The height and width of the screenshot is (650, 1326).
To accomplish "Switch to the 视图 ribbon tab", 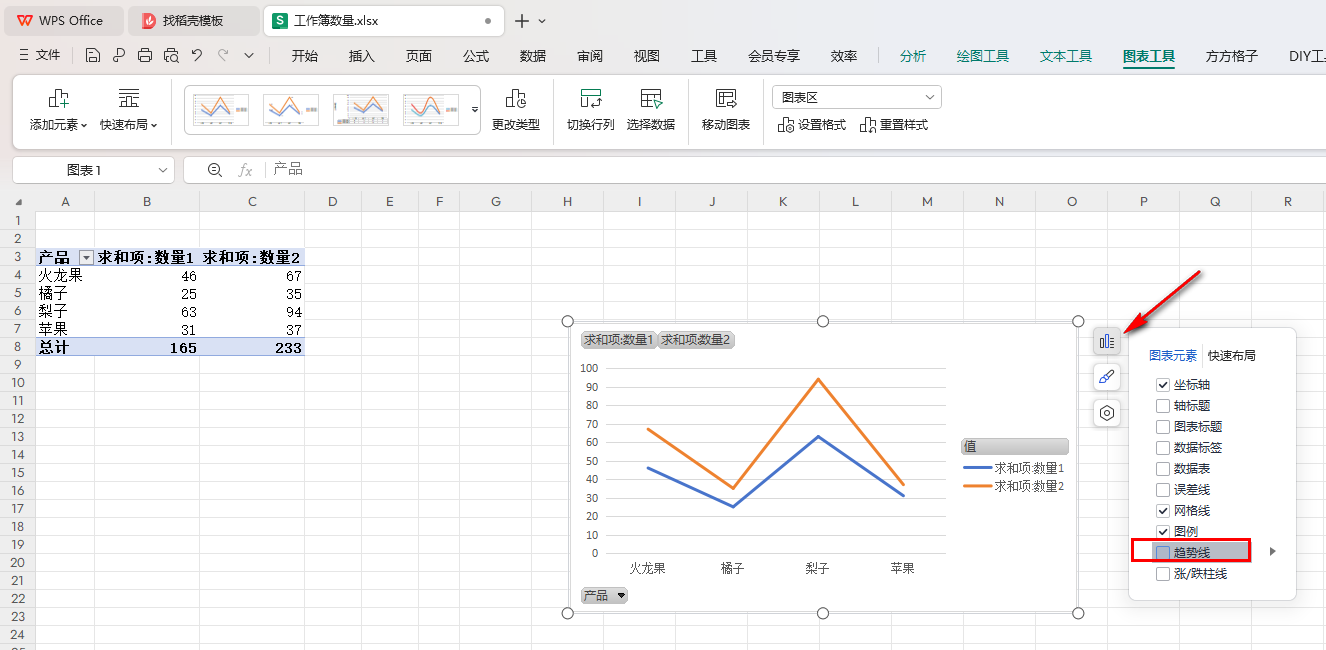I will click(x=647, y=56).
